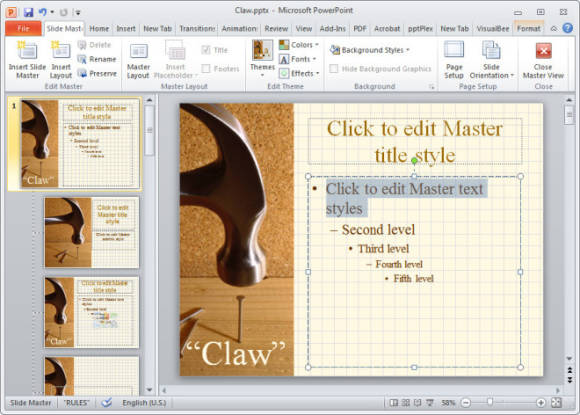The height and width of the screenshot is (415, 580).
Task: Click the thumbnail pane scroll down arrow
Action: (x=149, y=389)
